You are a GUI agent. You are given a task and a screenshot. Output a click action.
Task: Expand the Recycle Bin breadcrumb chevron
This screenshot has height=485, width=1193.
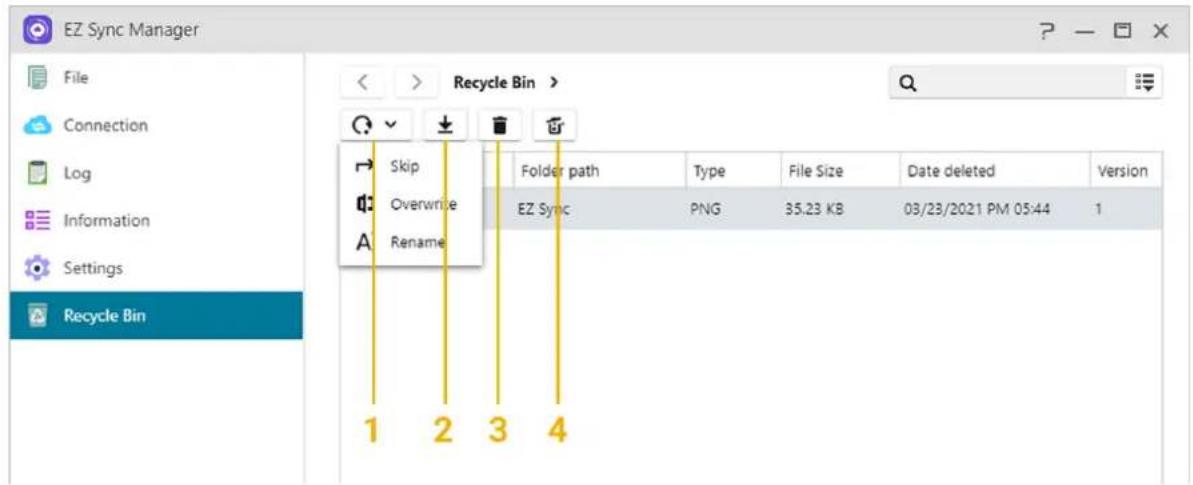coord(553,82)
